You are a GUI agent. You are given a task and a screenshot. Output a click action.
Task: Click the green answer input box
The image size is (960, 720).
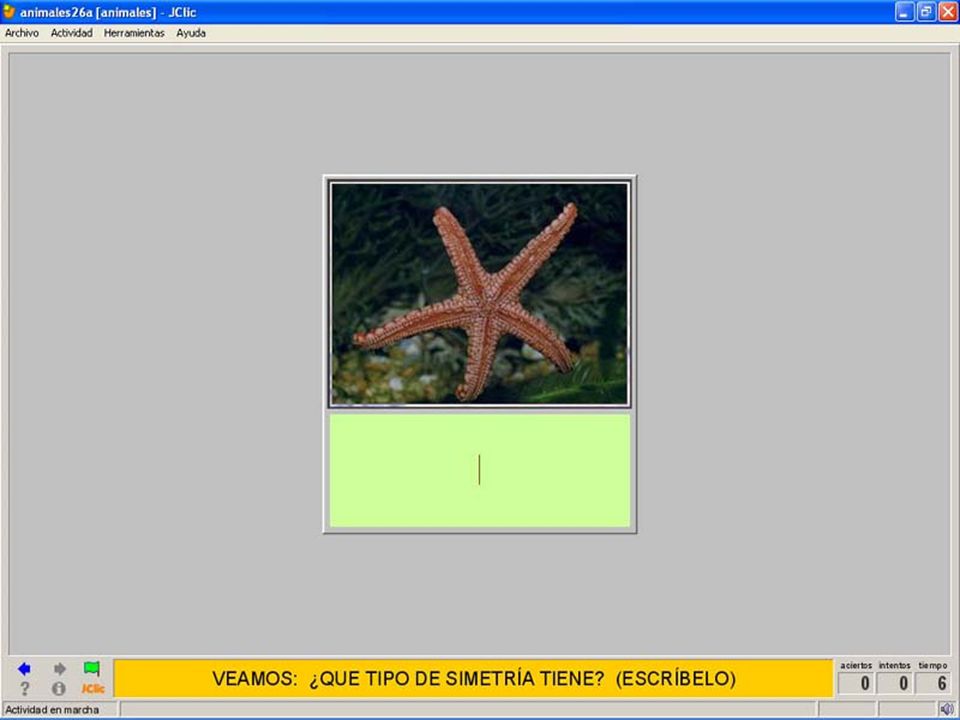[480, 470]
